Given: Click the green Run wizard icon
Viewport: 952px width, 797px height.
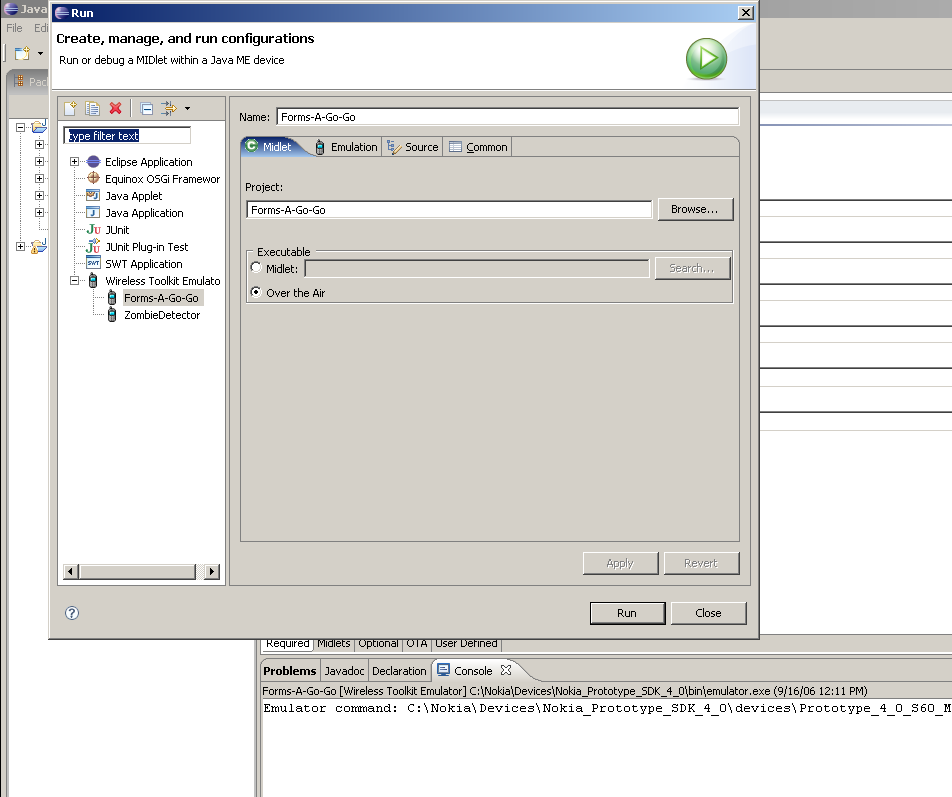Looking at the screenshot, I should click(x=706, y=59).
